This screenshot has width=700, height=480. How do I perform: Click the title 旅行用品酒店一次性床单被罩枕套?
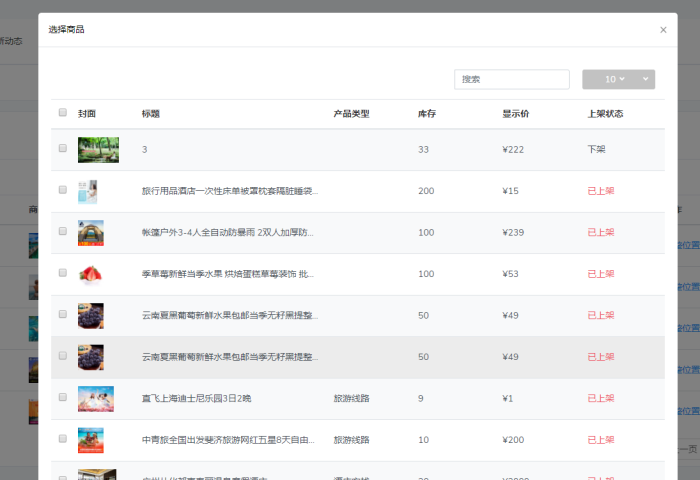(x=230, y=191)
